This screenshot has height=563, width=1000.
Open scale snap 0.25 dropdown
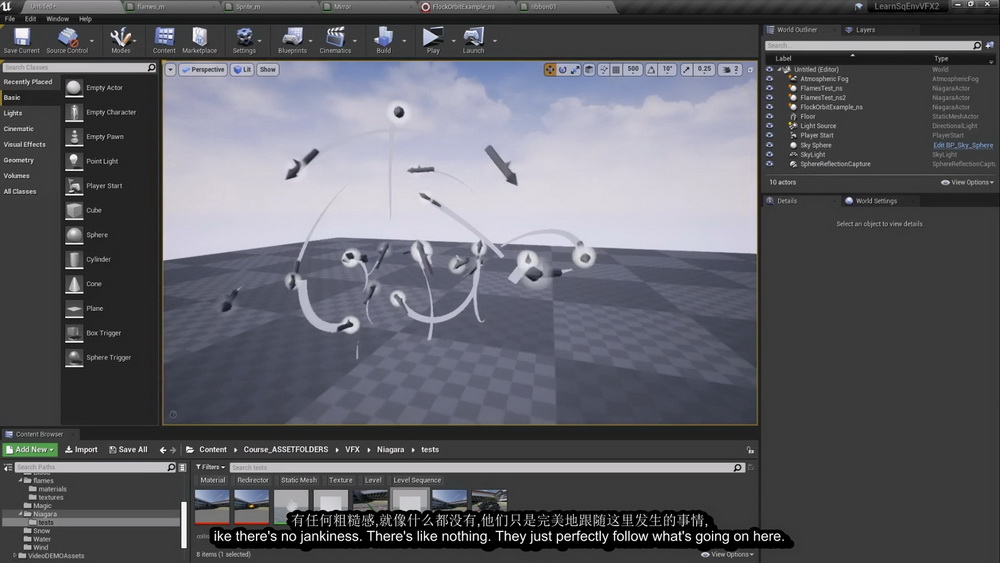pyautogui.click(x=704, y=69)
